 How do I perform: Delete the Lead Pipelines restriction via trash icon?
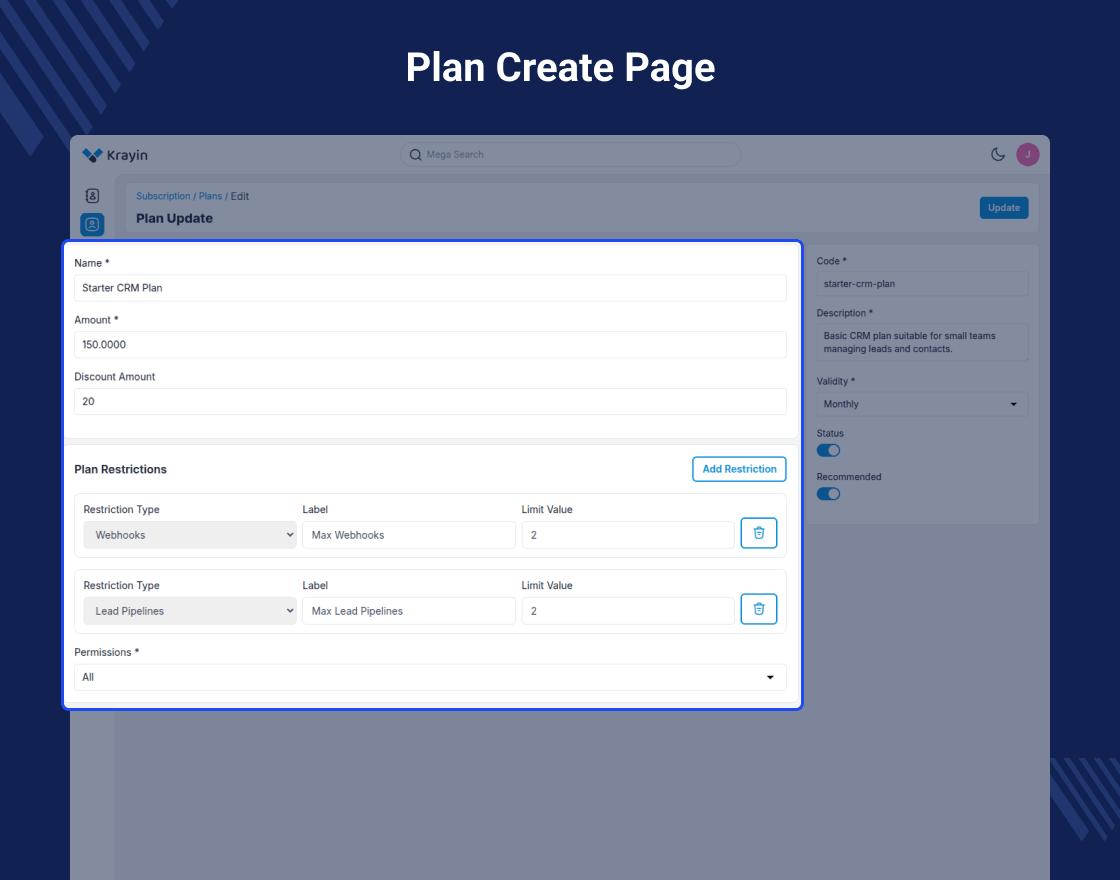(x=758, y=609)
